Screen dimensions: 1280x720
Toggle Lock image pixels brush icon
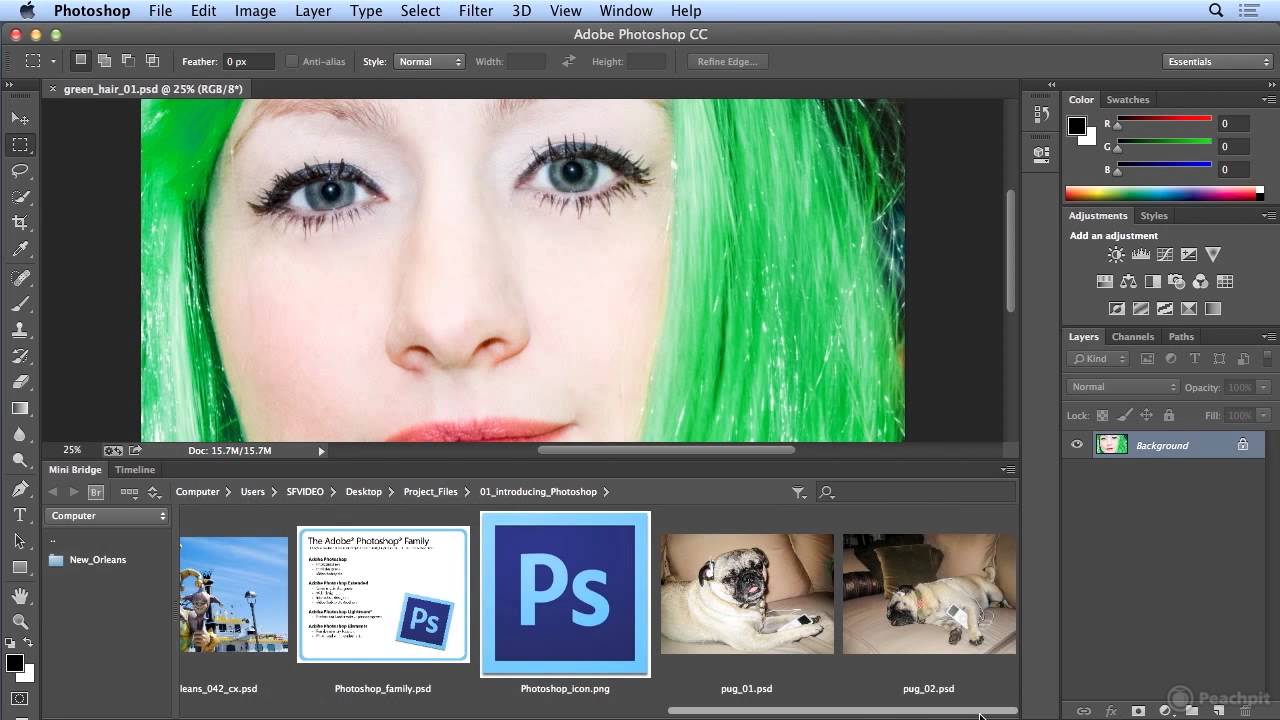point(1125,415)
